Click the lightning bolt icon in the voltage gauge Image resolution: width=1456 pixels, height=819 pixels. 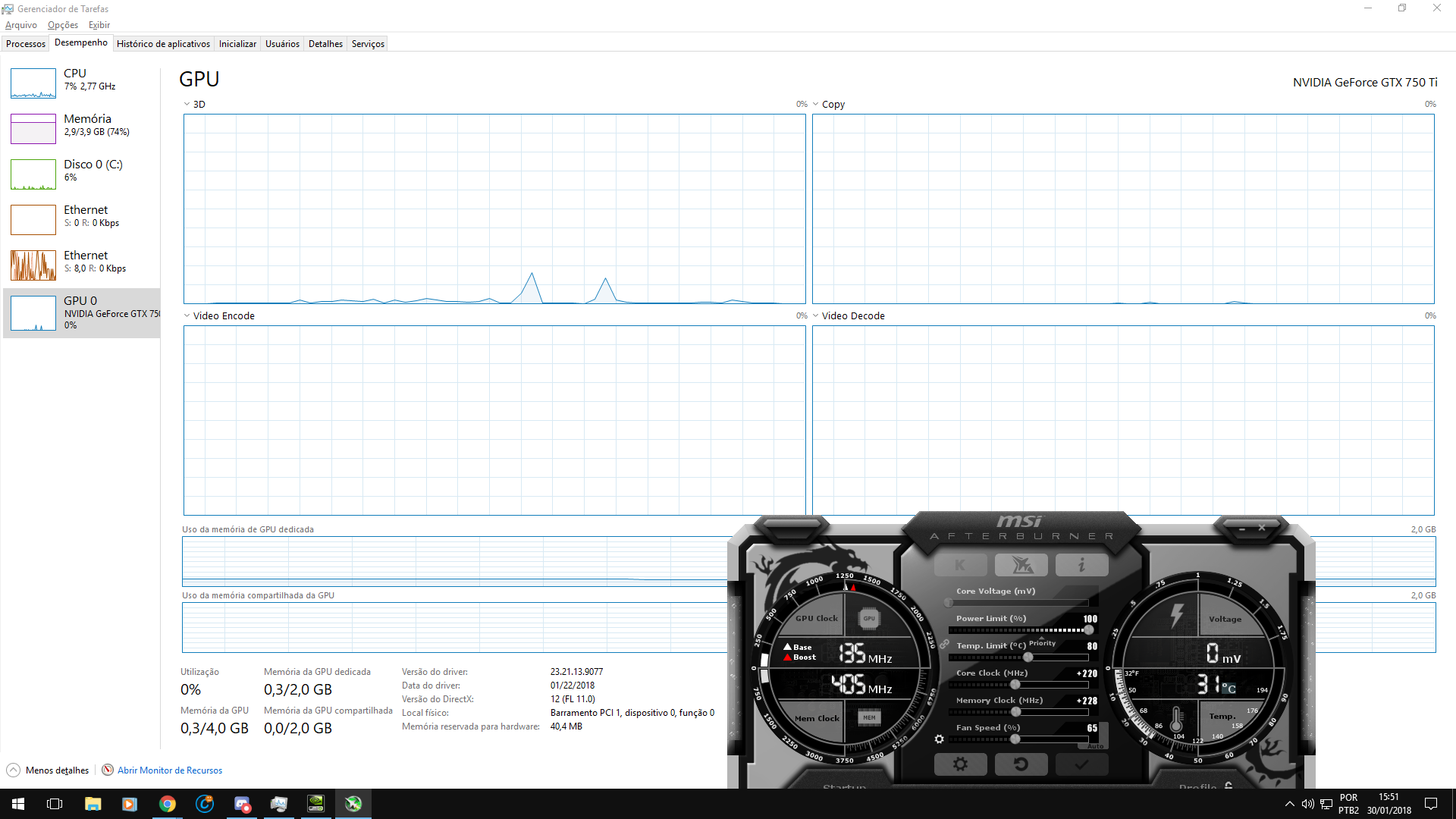(1177, 615)
